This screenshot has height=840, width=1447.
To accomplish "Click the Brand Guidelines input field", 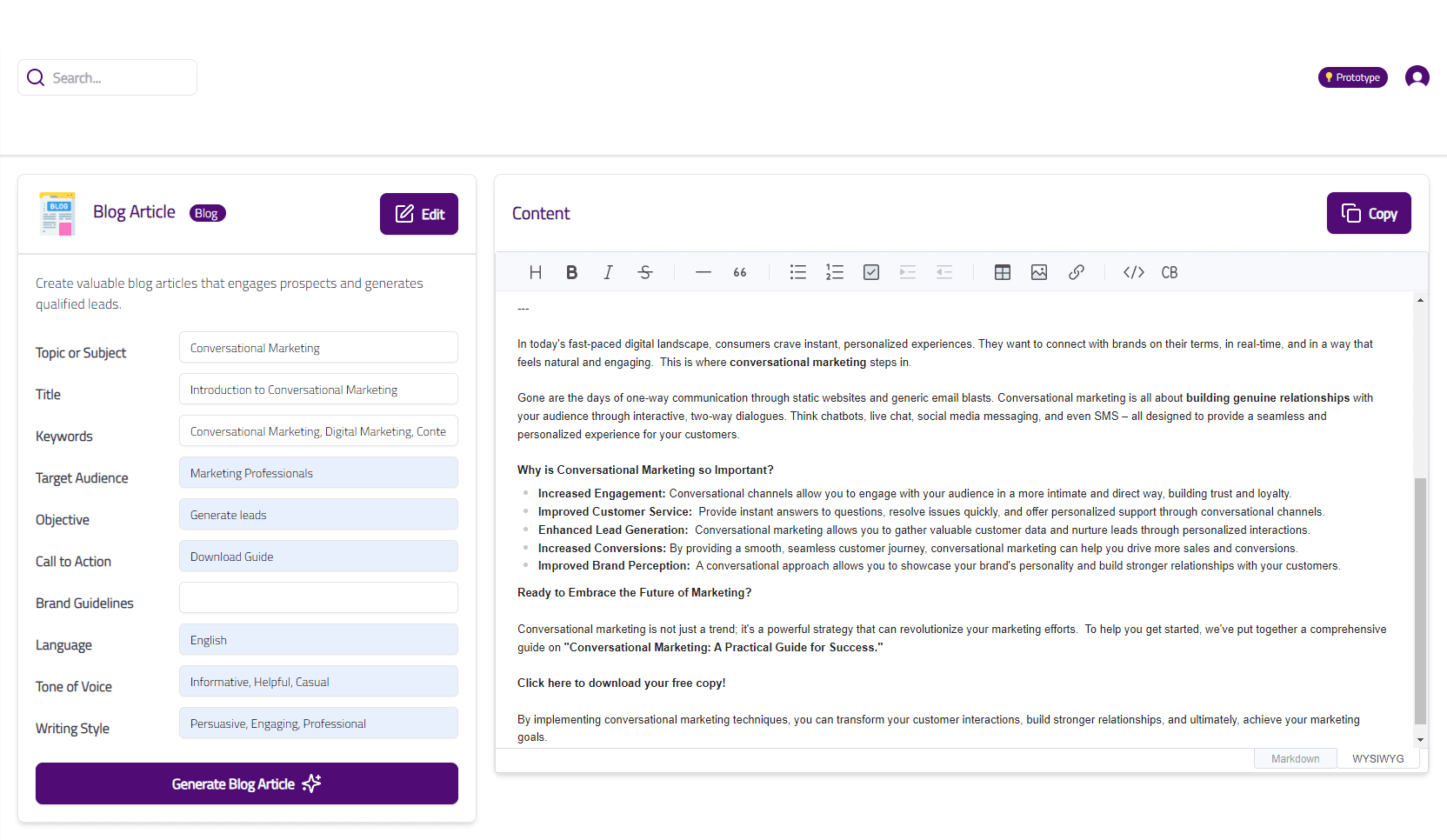I will 318,598.
